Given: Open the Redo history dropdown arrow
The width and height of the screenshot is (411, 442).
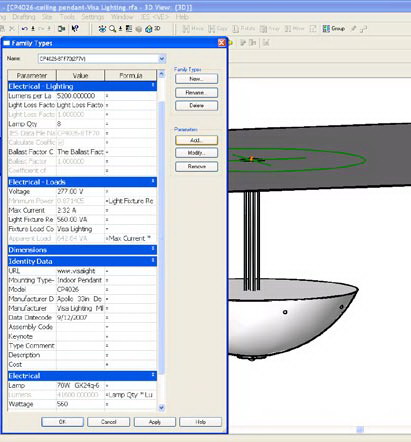Looking at the screenshot, I should click(x=49, y=29).
